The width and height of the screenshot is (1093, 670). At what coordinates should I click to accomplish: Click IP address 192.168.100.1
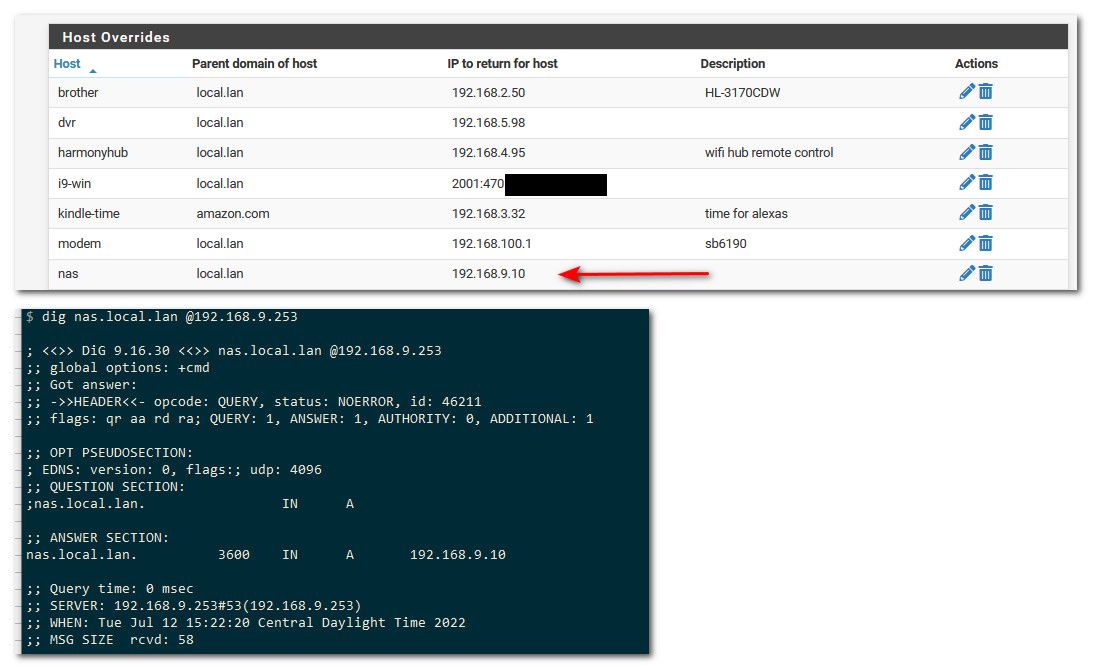(x=491, y=243)
